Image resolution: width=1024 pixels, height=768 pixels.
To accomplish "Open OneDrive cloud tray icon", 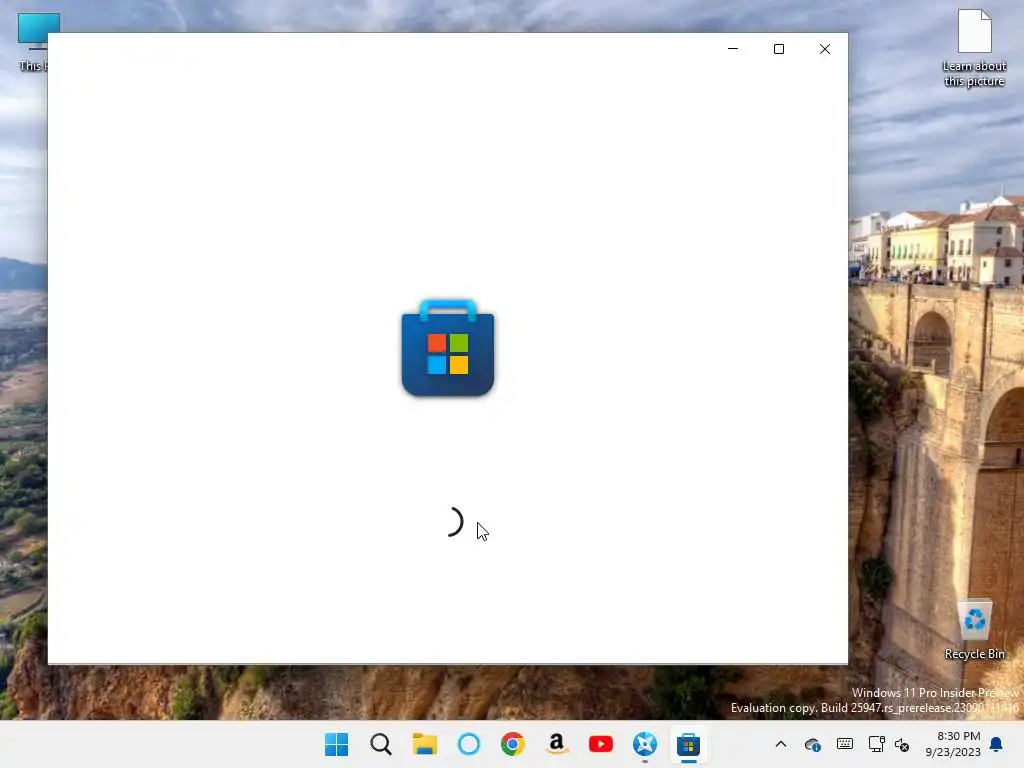I will (812, 744).
